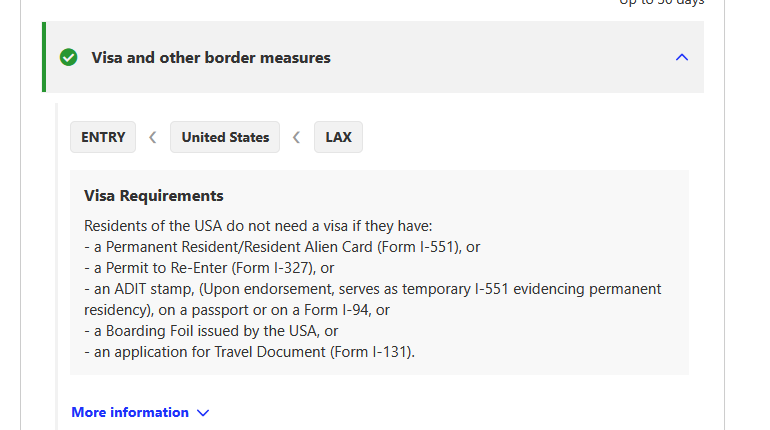
Task: Click the Travel Document (Form I-131) line
Action: pos(249,351)
